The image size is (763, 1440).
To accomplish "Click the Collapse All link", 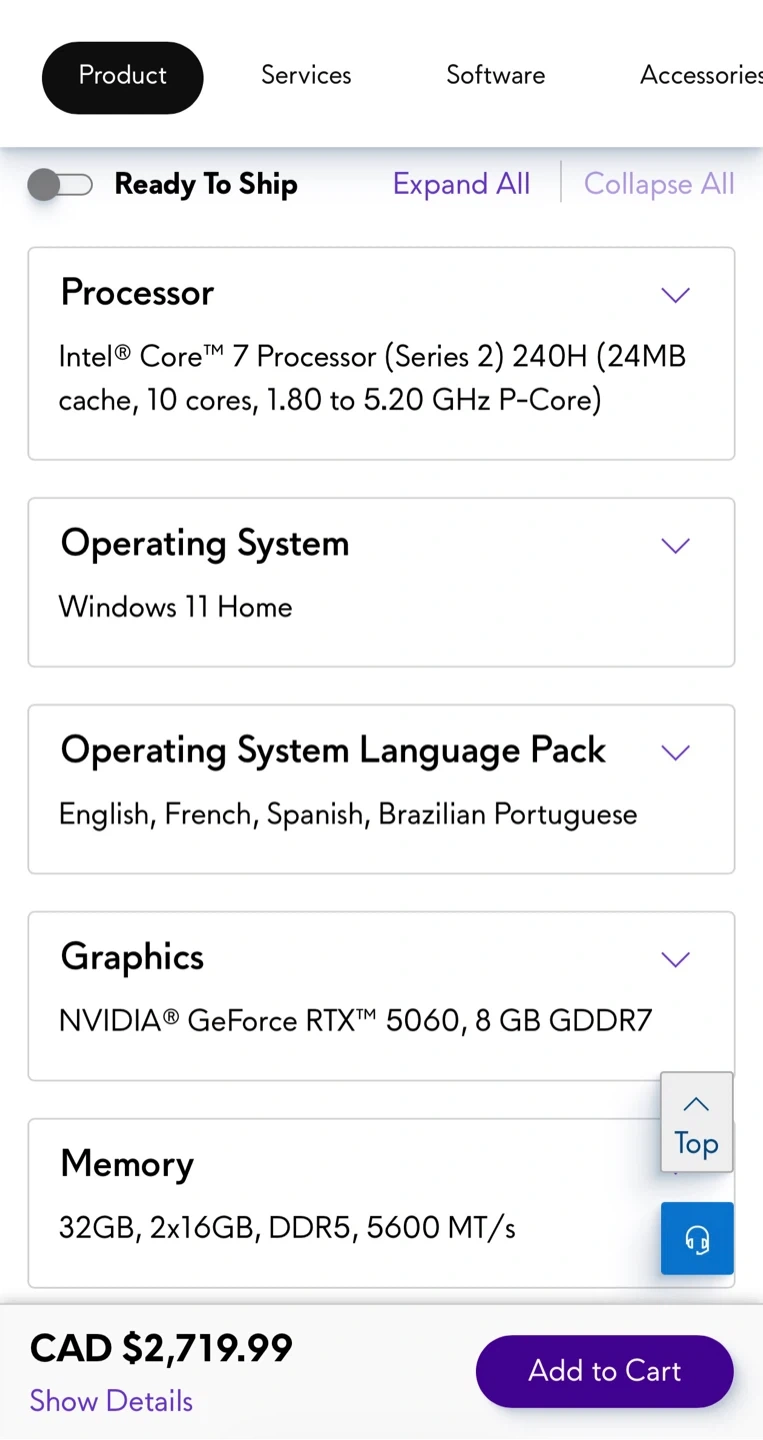I will (x=659, y=184).
